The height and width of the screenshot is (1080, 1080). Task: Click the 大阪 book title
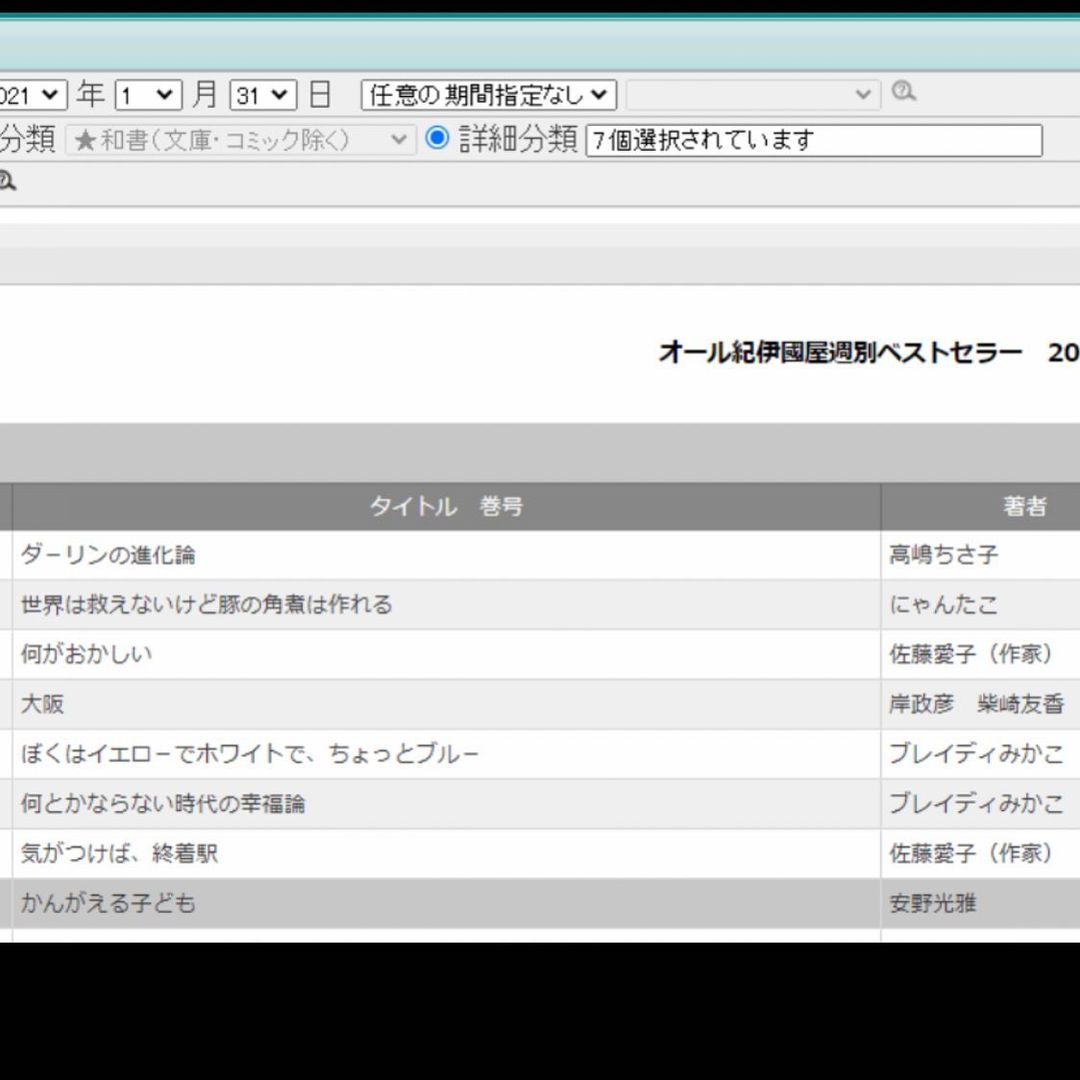[42, 704]
